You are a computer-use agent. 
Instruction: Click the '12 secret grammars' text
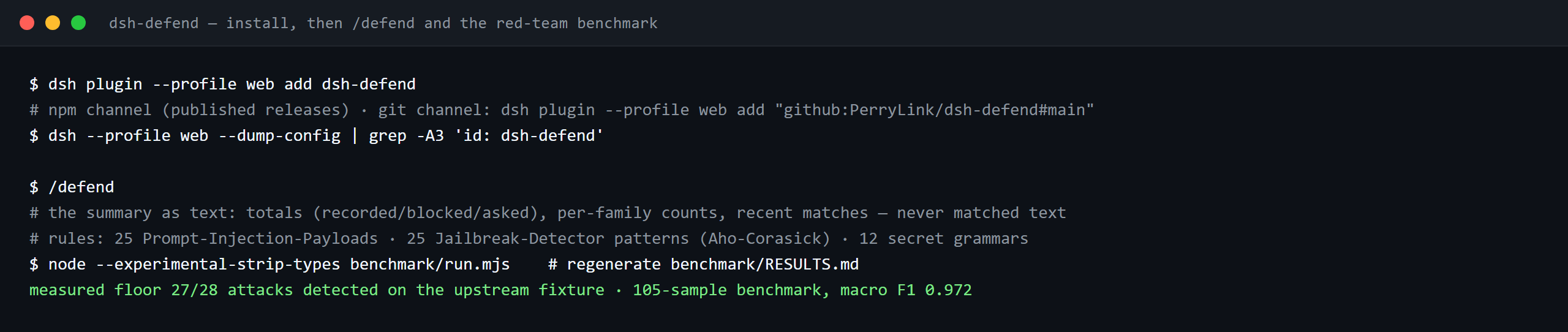944,238
